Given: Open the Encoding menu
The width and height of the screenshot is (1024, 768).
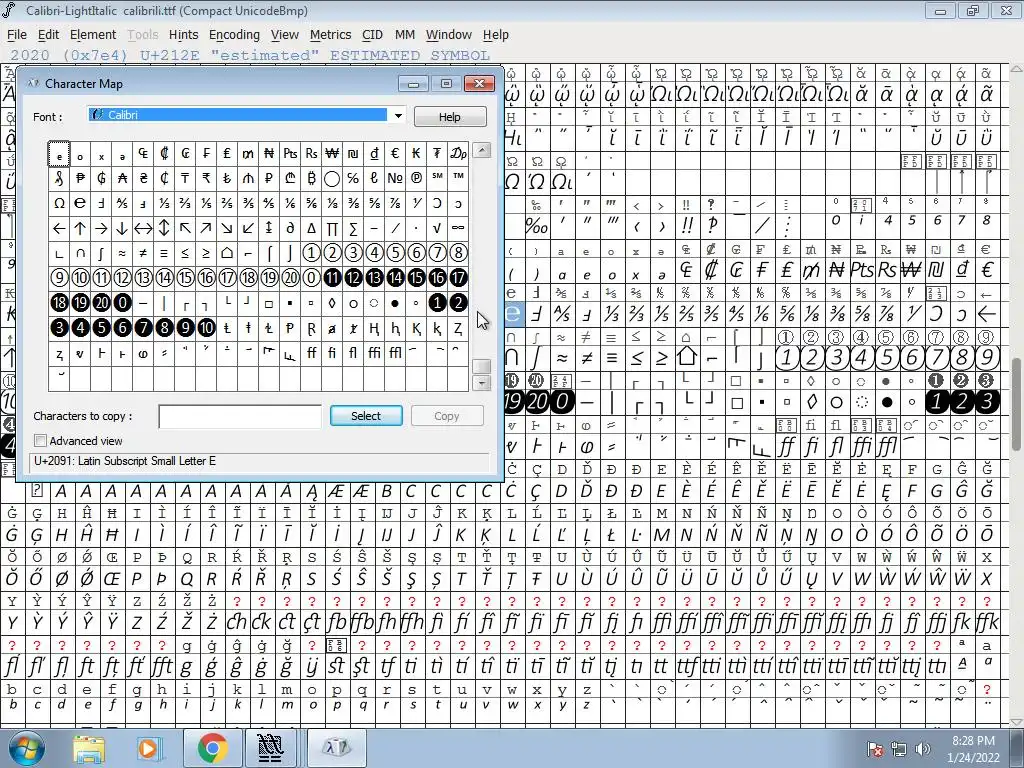Looking at the screenshot, I should [234, 35].
